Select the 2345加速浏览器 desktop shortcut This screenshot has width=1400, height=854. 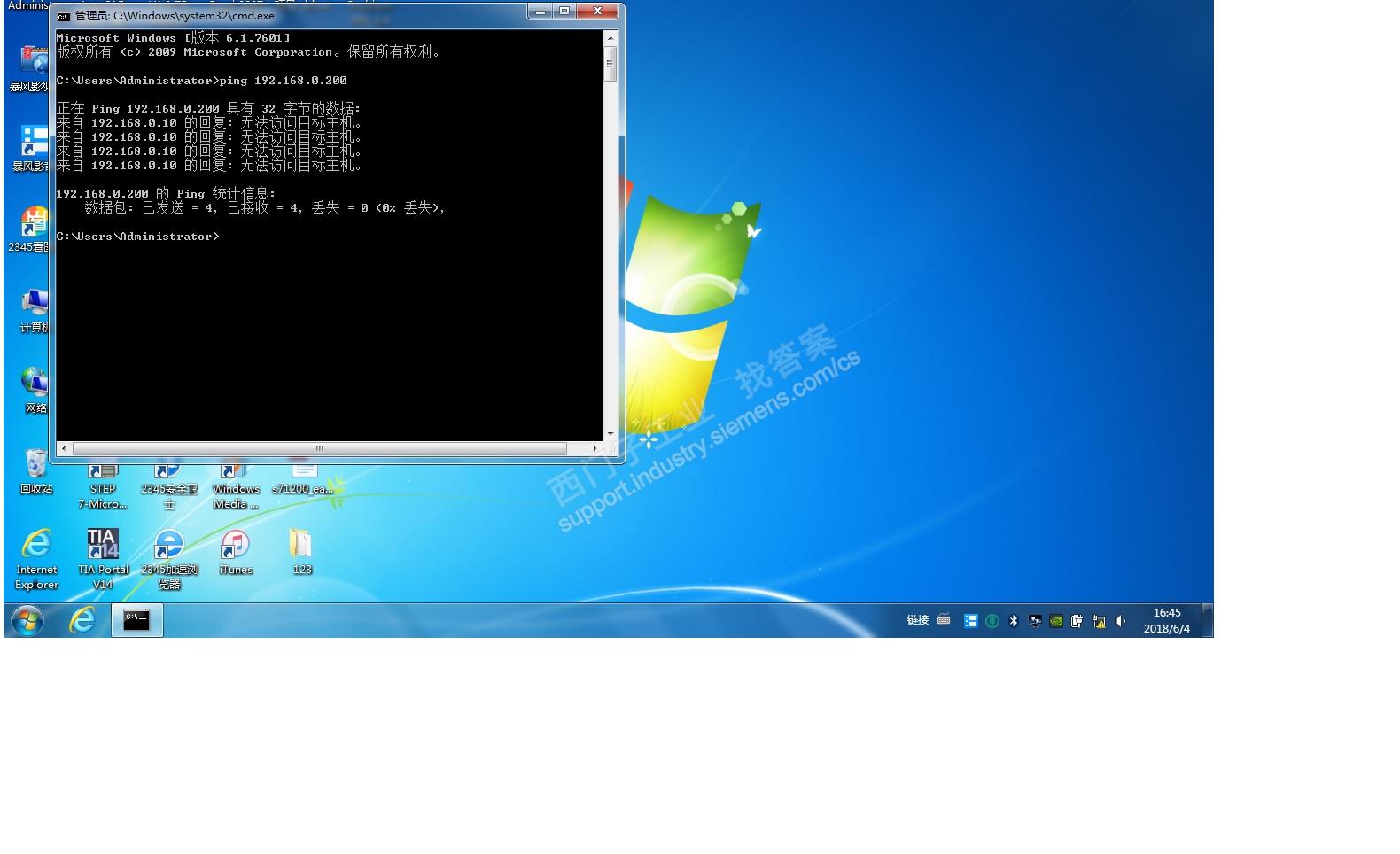tap(169, 559)
